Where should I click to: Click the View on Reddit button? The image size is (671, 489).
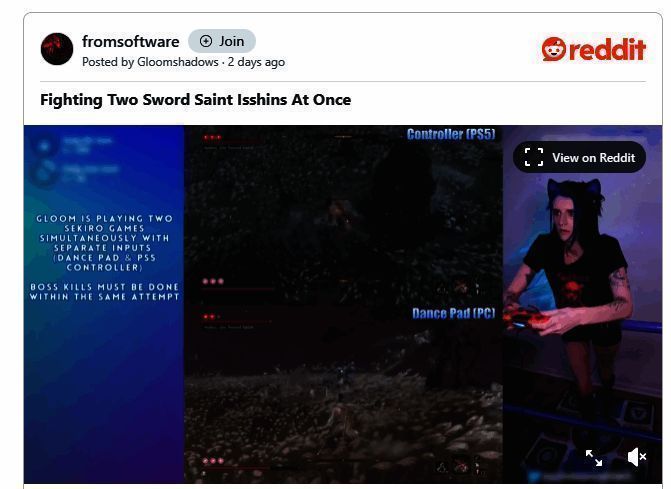(x=579, y=157)
